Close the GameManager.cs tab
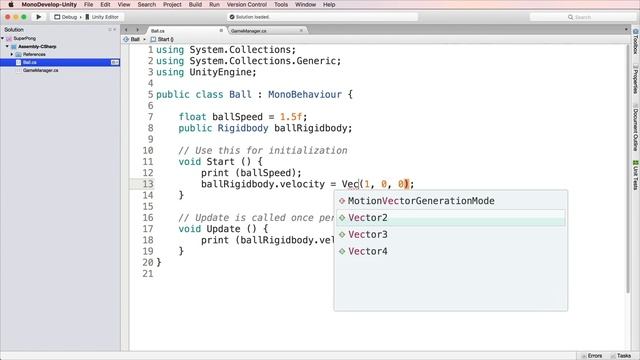Screen dimensions: 640x360 tap(301, 30)
